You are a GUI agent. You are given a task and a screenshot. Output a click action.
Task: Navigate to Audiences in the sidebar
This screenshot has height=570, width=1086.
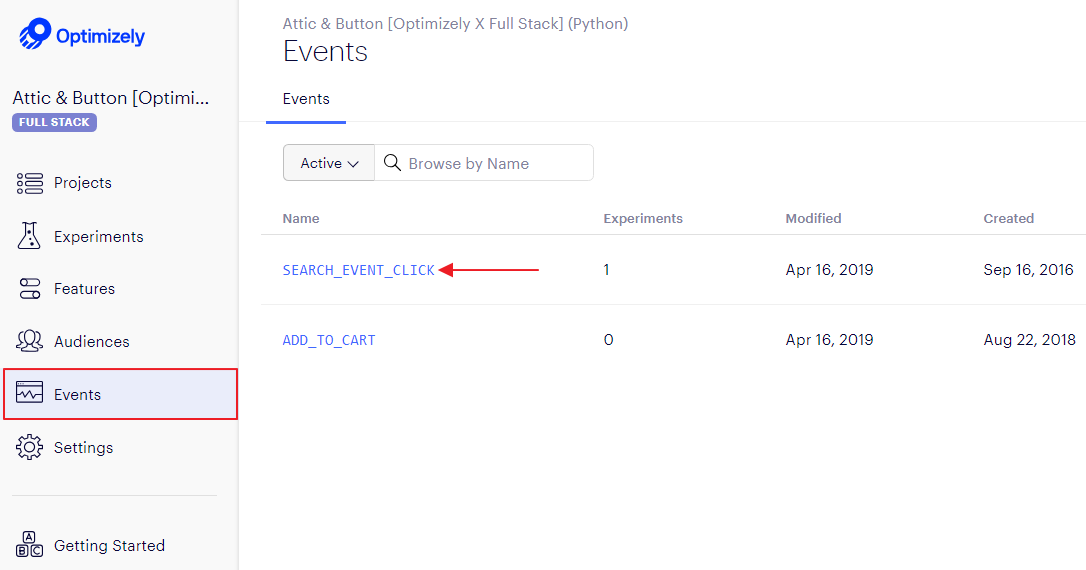click(91, 341)
